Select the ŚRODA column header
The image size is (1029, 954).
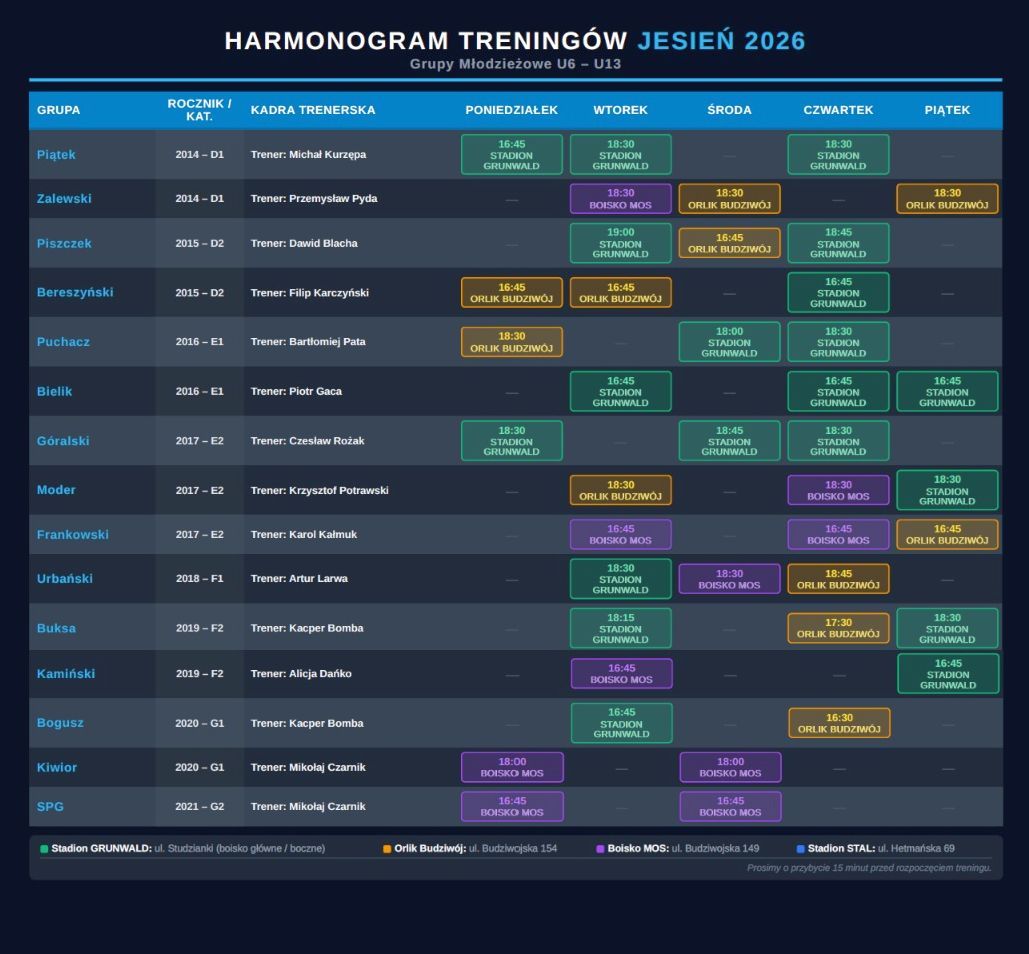(x=729, y=110)
